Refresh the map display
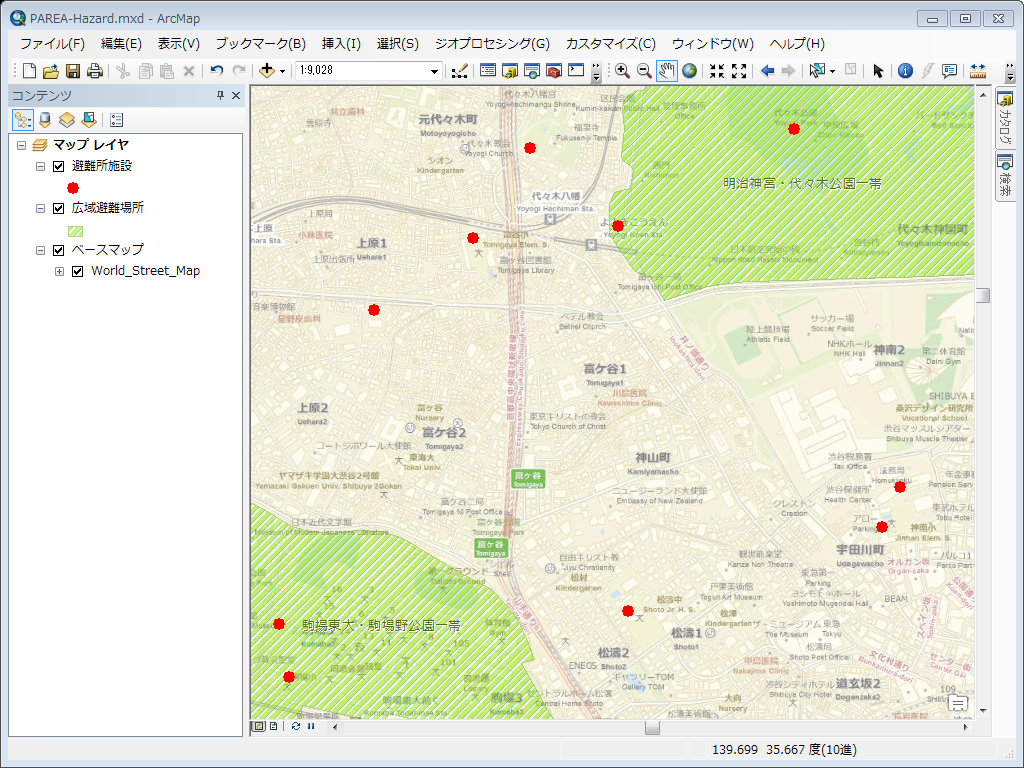The height and width of the screenshot is (768, 1024). click(296, 726)
